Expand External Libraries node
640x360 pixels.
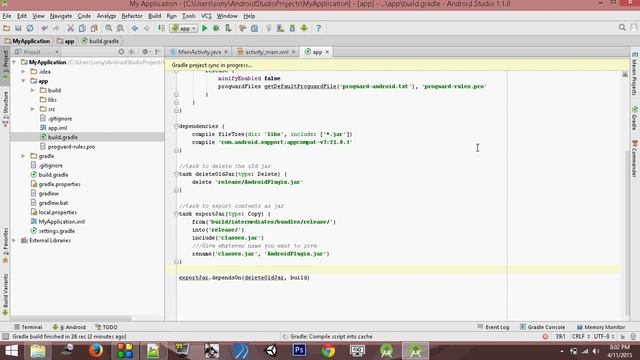click(14, 240)
